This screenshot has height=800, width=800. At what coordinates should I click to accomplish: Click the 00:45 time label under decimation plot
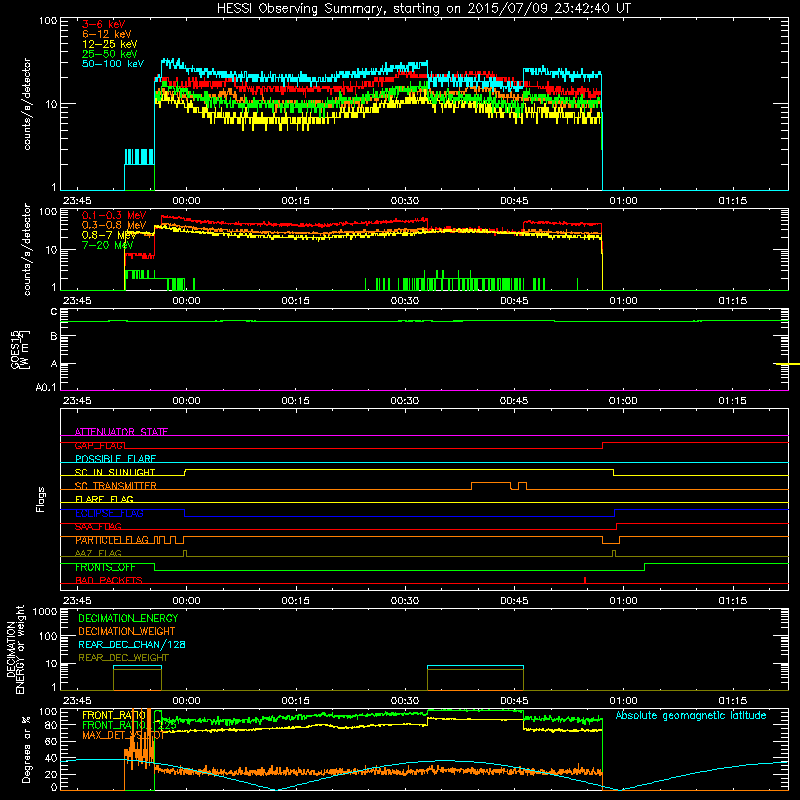514,701
